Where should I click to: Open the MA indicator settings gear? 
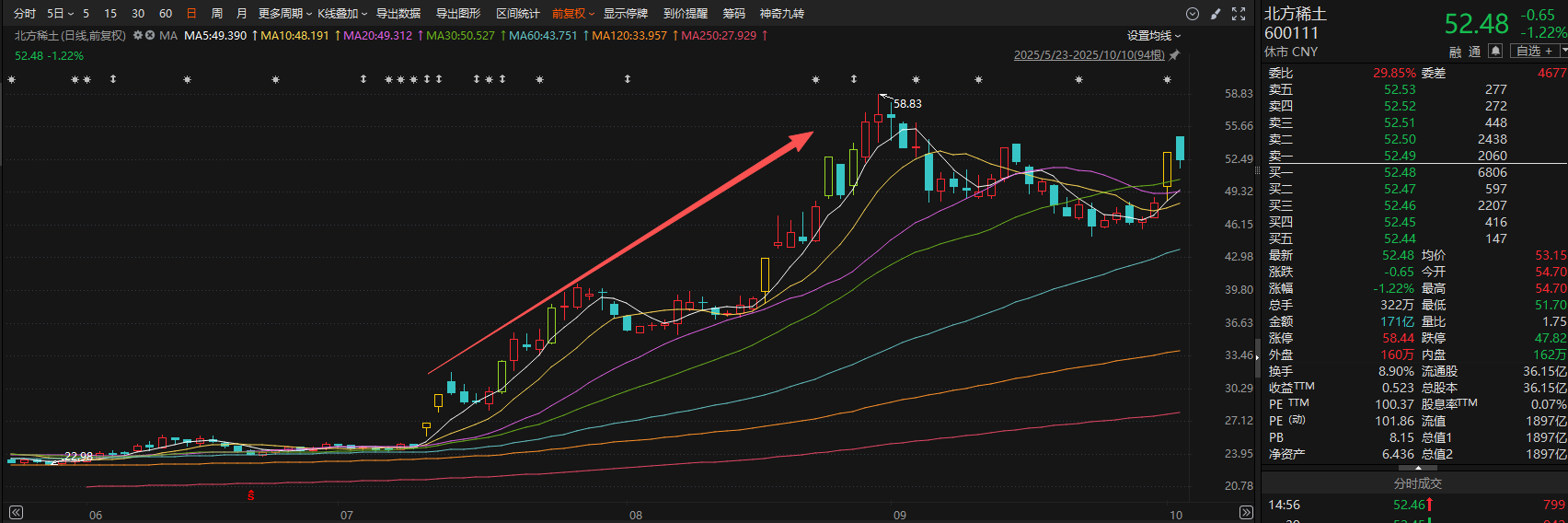point(138,36)
